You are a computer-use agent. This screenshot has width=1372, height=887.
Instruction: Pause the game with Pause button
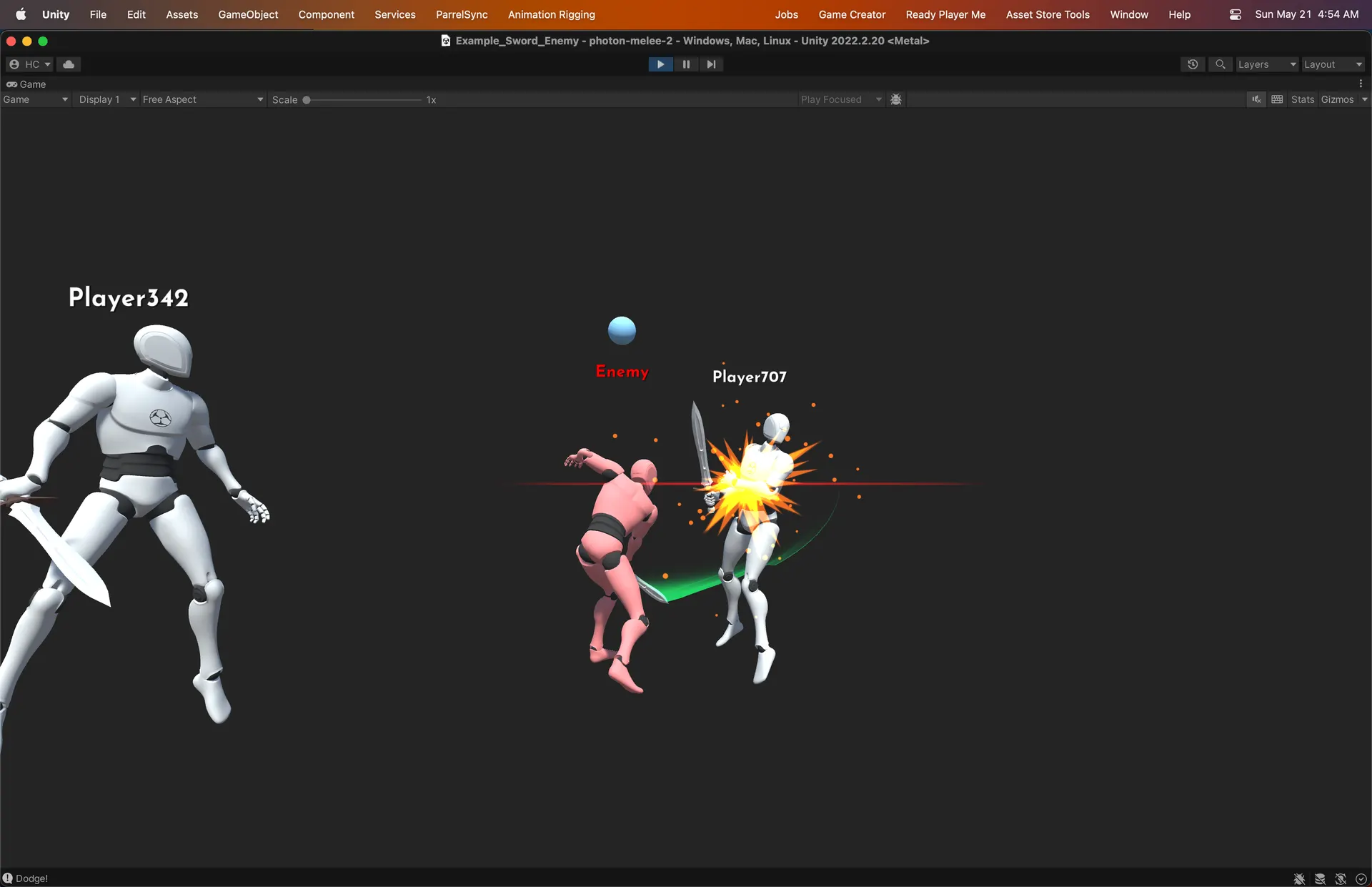[x=686, y=64]
